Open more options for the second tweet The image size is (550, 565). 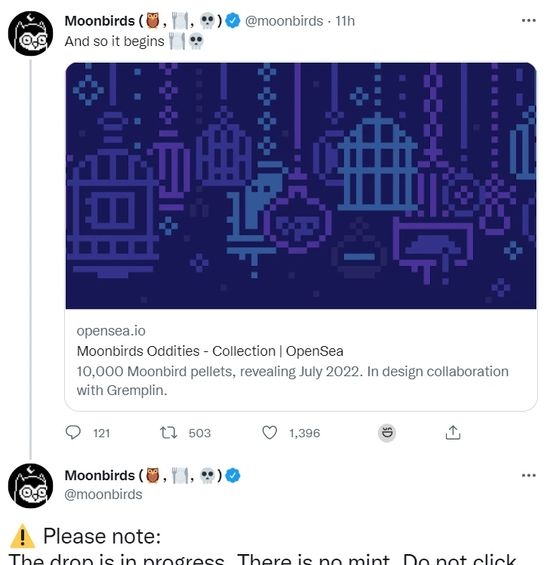coord(528,476)
